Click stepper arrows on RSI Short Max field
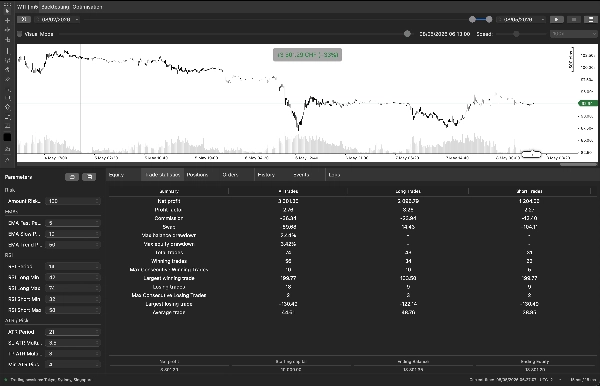Viewport: 600px width, 386px height. [x=97, y=310]
